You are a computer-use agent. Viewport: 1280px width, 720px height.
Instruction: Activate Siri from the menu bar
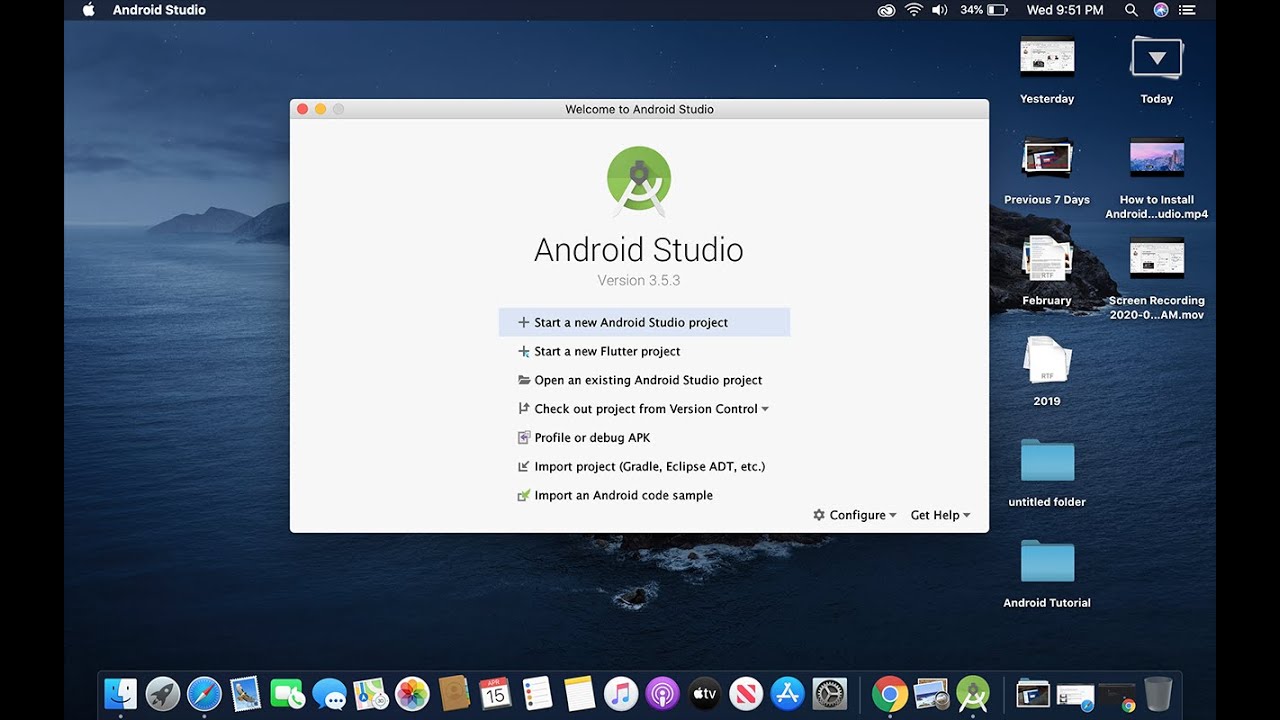tap(1160, 10)
